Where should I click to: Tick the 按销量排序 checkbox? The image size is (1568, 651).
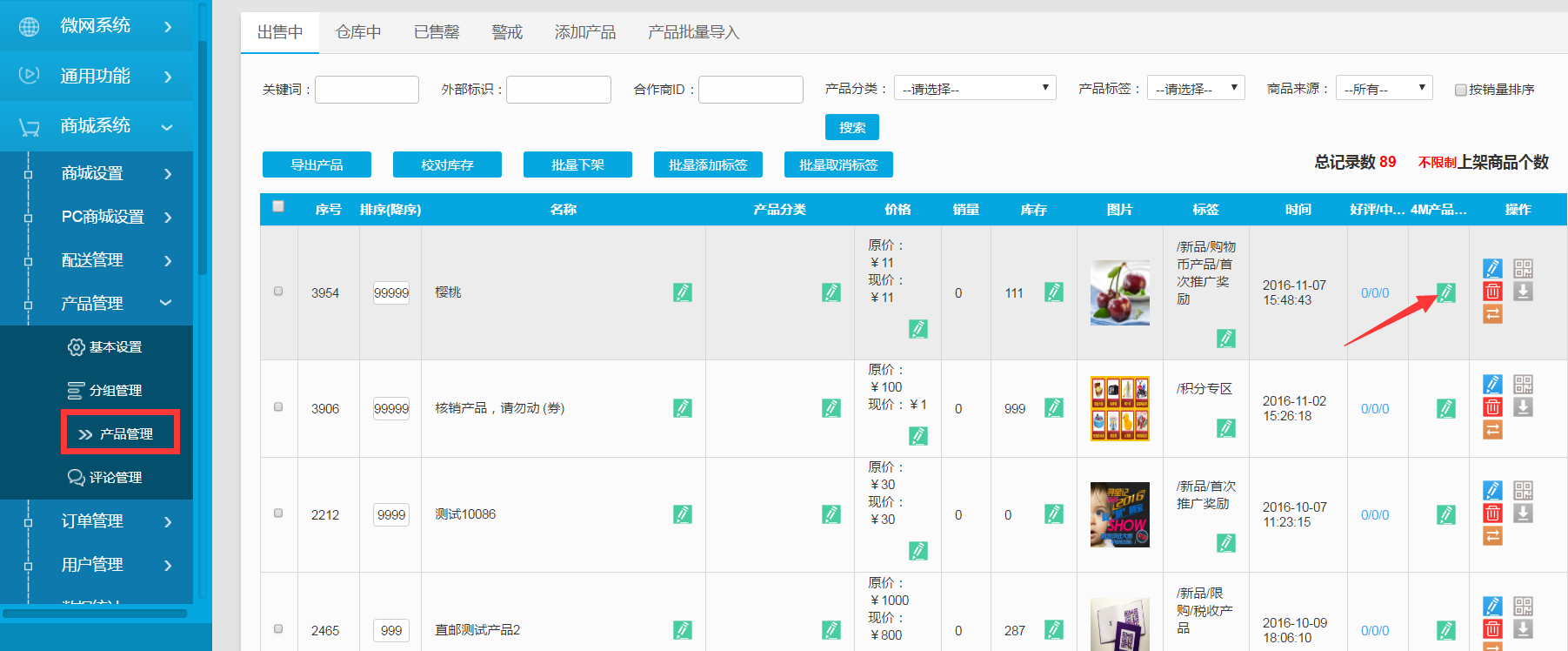coord(1461,90)
